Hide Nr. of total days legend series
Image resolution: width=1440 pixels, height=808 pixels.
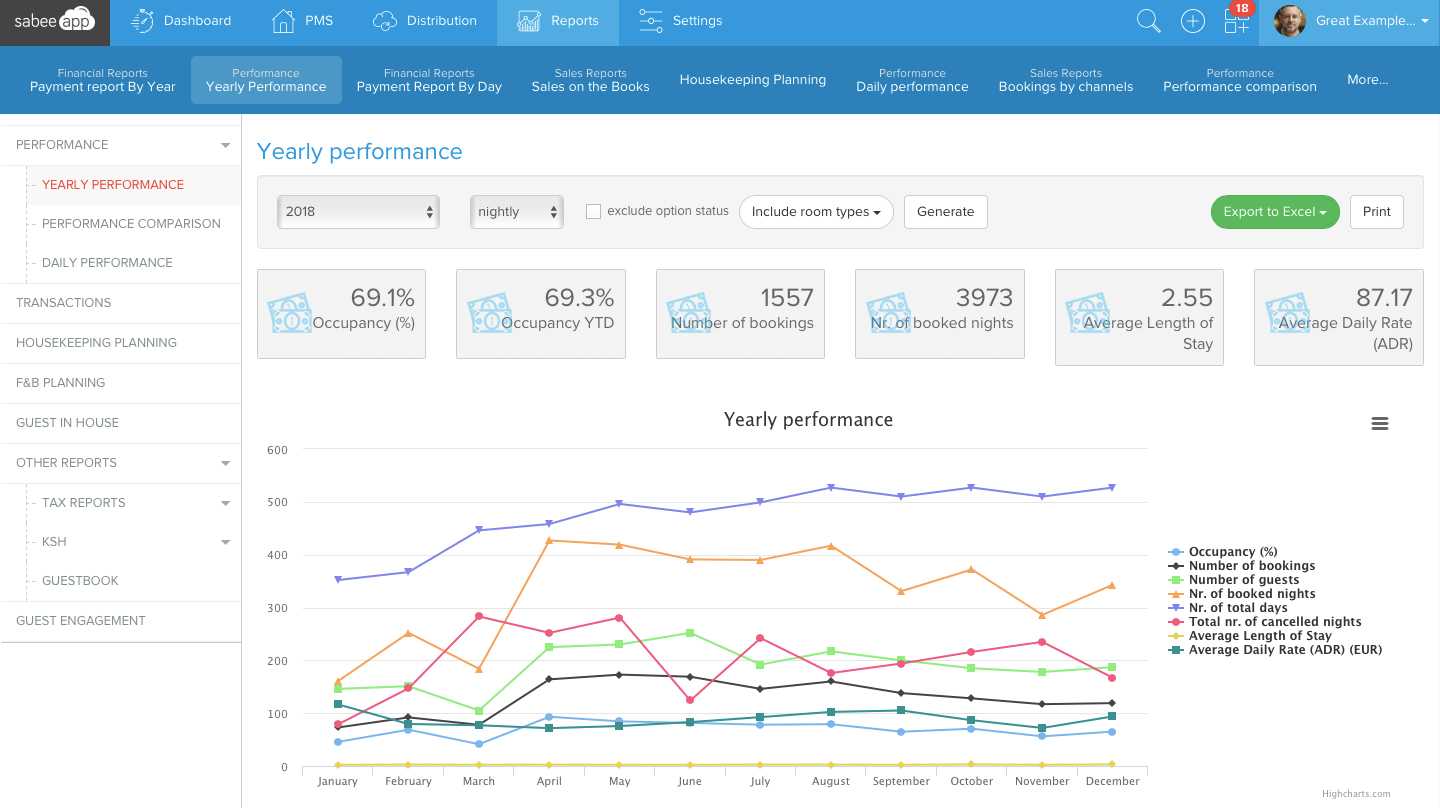click(x=1237, y=608)
